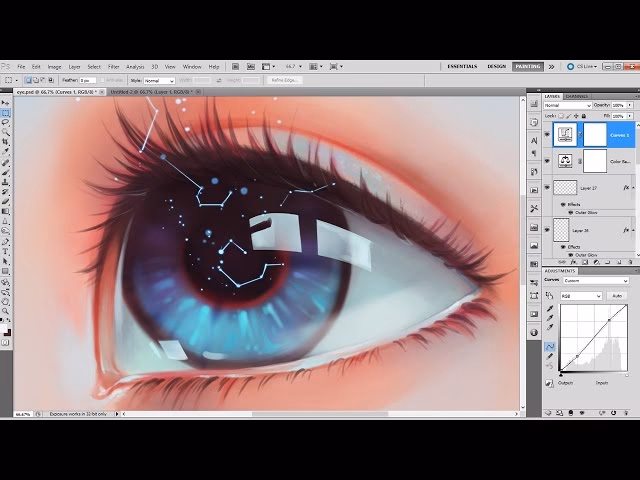Image resolution: width=640 pixels, height=480 pixels.
Task: Open the Opacity slider arrow
Action: coord(630,105)
